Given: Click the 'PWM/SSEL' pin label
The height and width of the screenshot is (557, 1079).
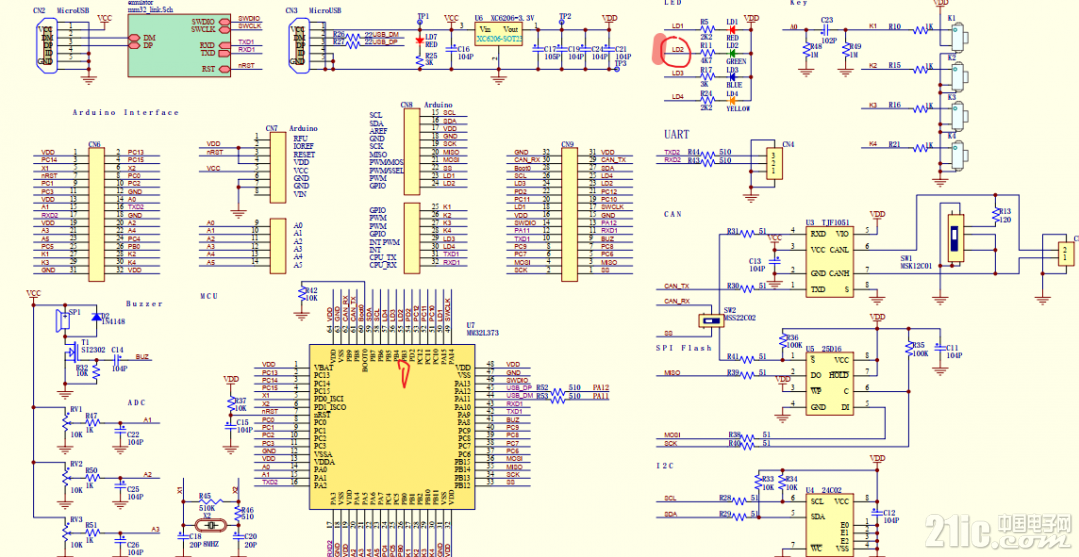Looking at the screenshot, I should click(x=386, y=169).
